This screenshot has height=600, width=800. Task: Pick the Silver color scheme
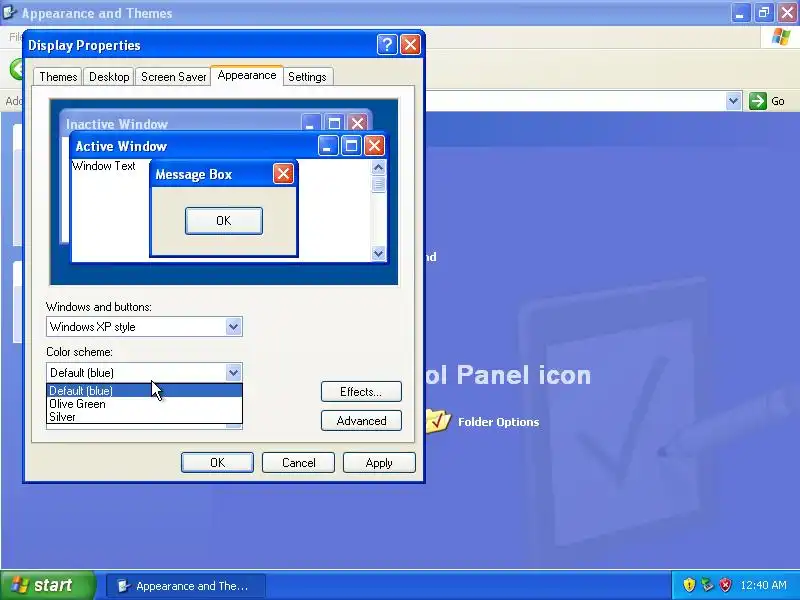(144, 417)
